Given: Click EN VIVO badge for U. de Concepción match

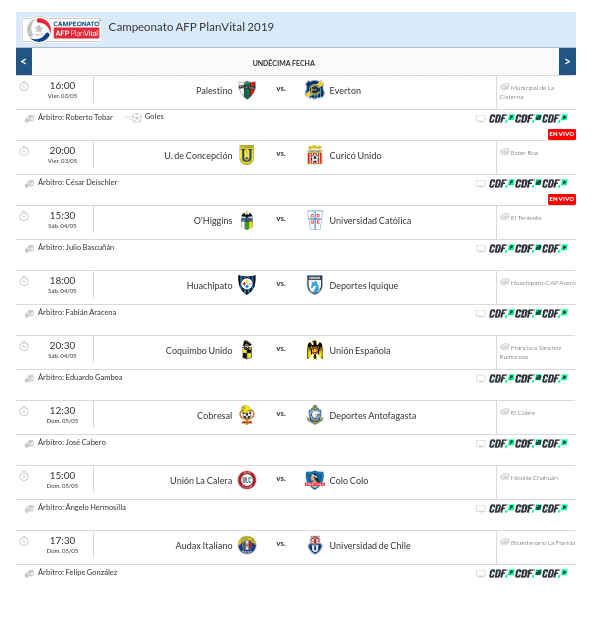Looking at the screenshot, I should 562,199.
